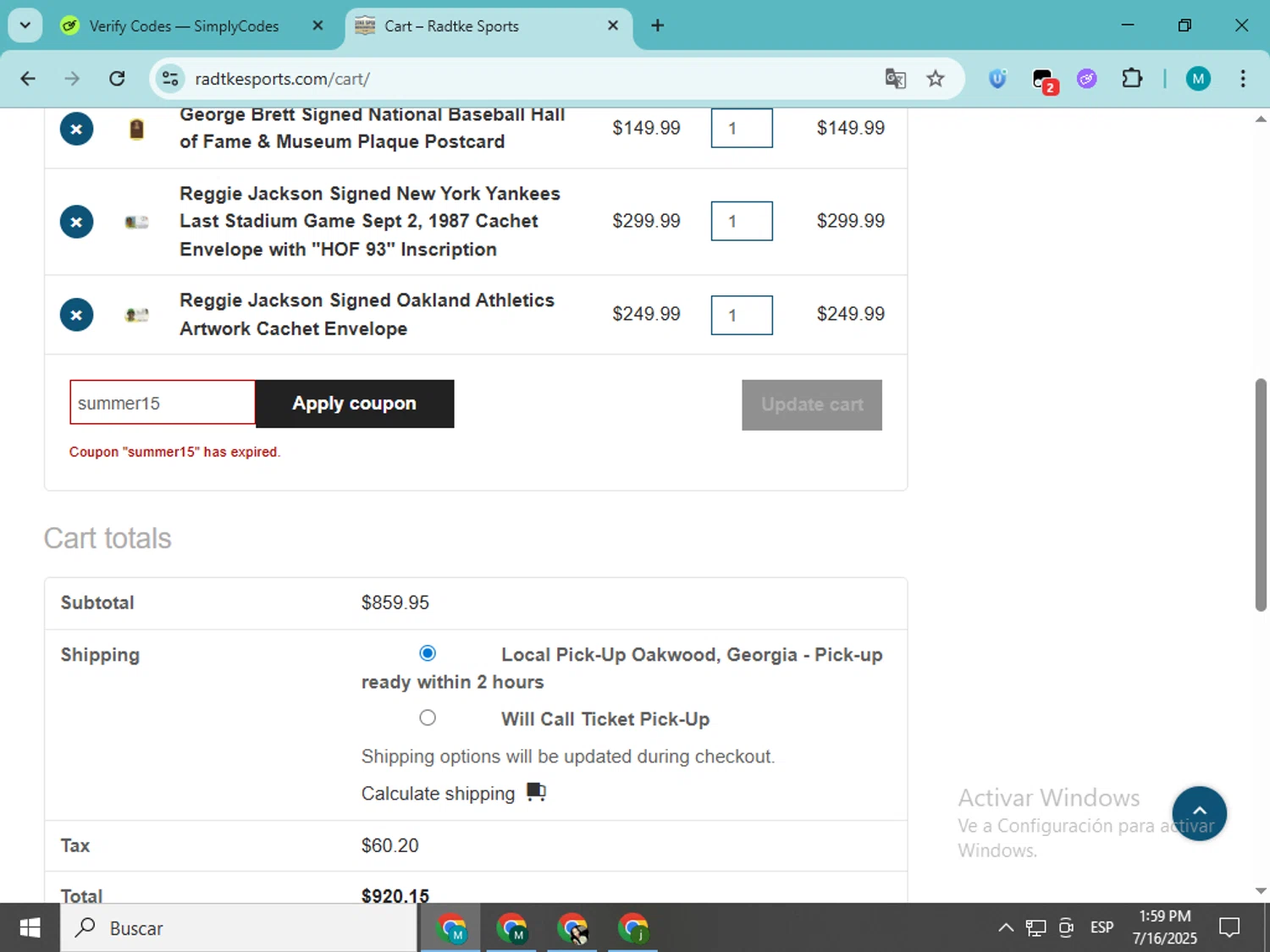
Task: Translate this page icon
Action: (895, 79)
